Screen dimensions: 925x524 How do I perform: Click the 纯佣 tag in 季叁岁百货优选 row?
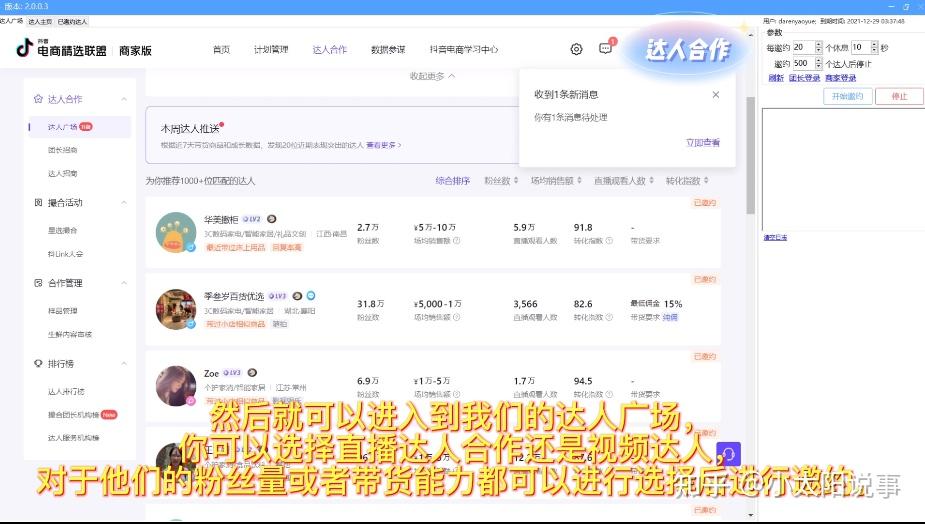[x=670, y=317]
